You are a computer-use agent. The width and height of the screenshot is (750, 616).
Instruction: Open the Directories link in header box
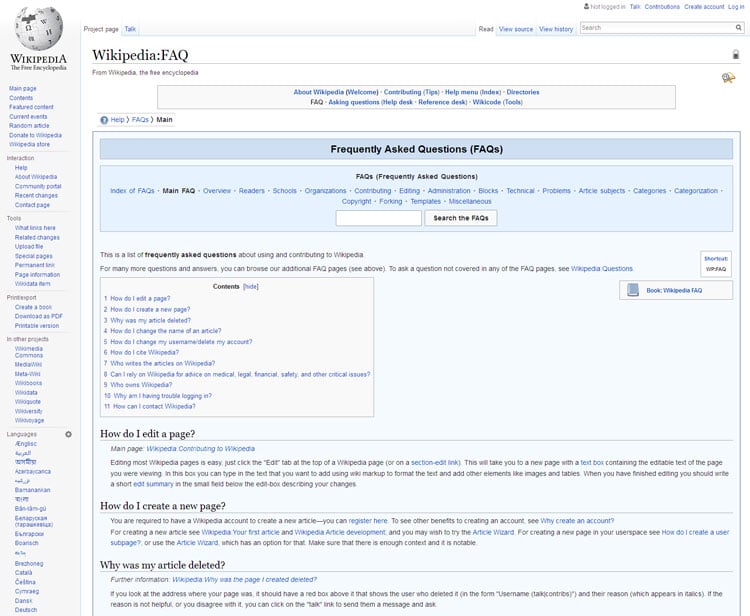[523, 92]
